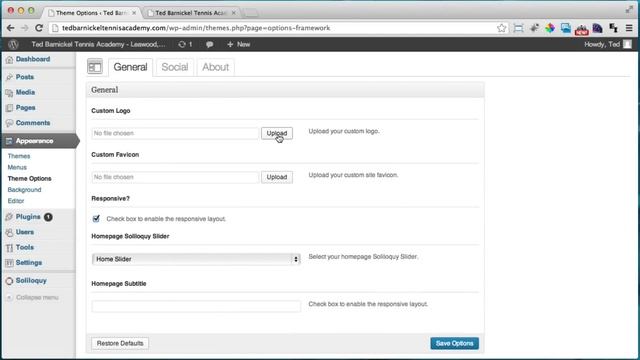The height and width of the screenshot is (360, 640).
Task: Open the Dashboard sidebar item
Action: pyautogui.click(x=33, y=59)
